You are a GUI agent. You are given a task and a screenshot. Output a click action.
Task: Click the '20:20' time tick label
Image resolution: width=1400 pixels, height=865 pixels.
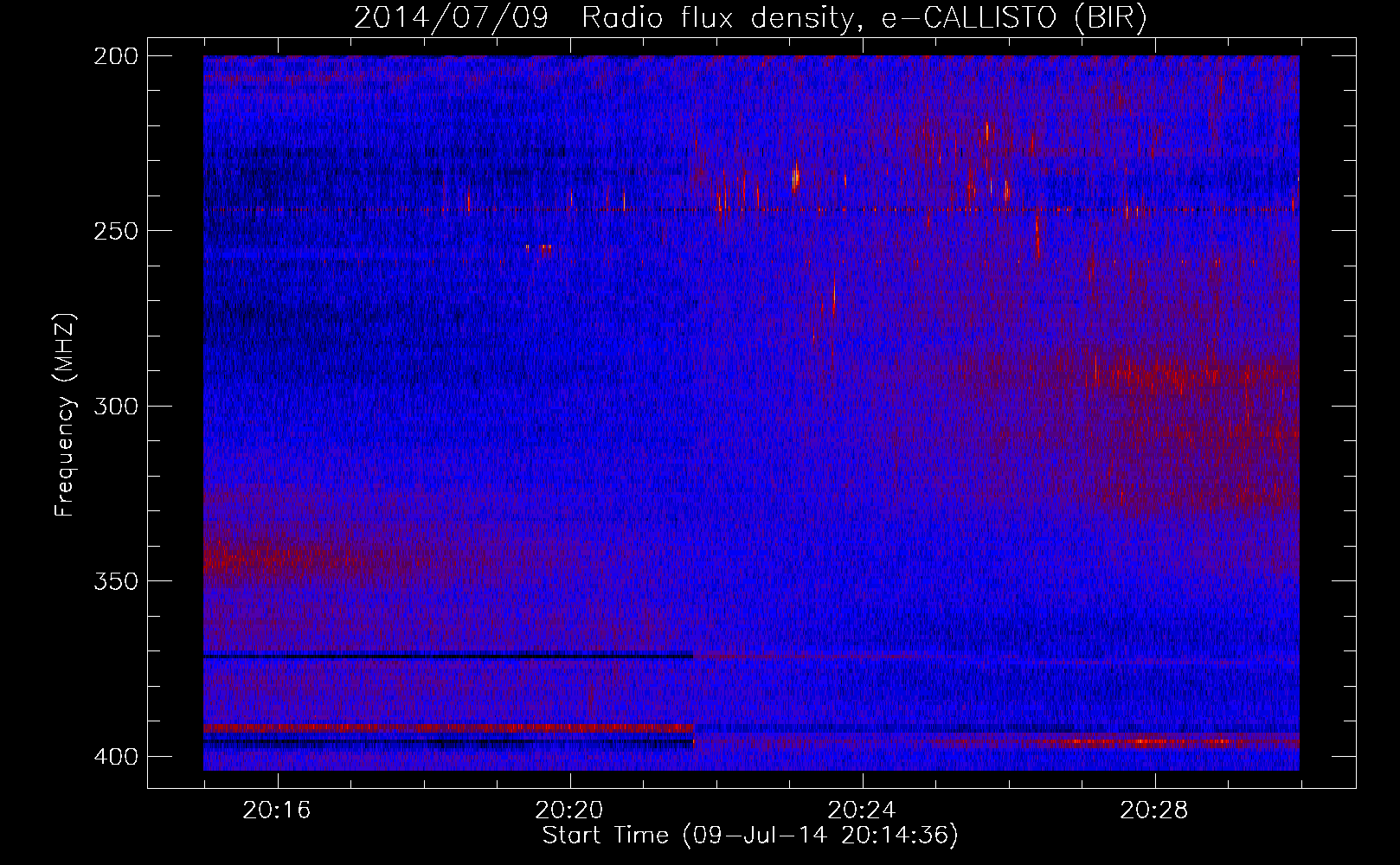pyautogui.click(x=569, y=811)
